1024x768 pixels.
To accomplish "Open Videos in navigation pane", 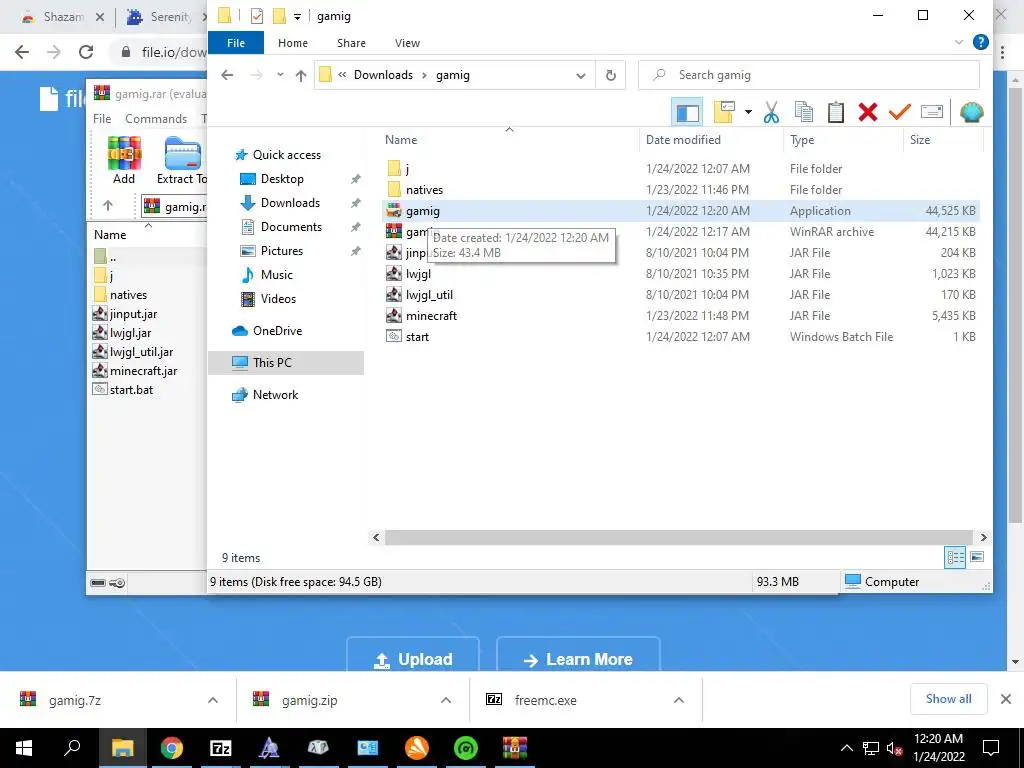I will pyautogui.click(x=278, y=299).
